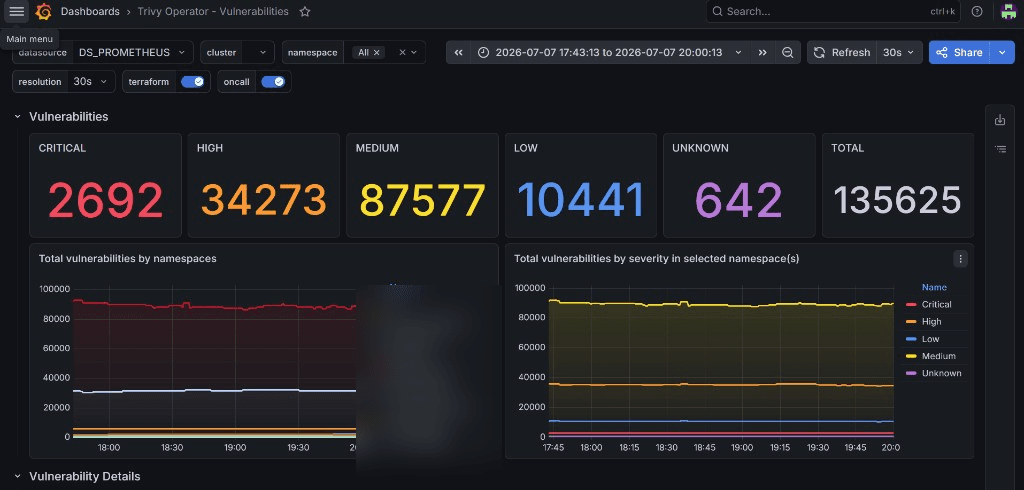Sort legend by Name header
Image resolution: width=1024 pixels, height=490 pixels.
point(934,287)
